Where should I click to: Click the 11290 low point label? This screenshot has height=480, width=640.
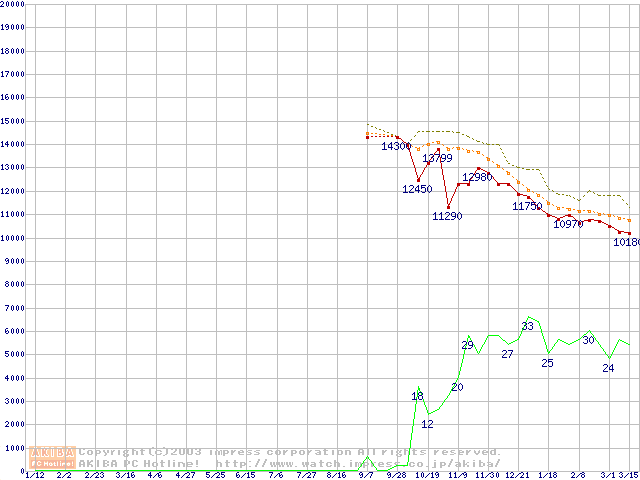[x=447, y=216]
